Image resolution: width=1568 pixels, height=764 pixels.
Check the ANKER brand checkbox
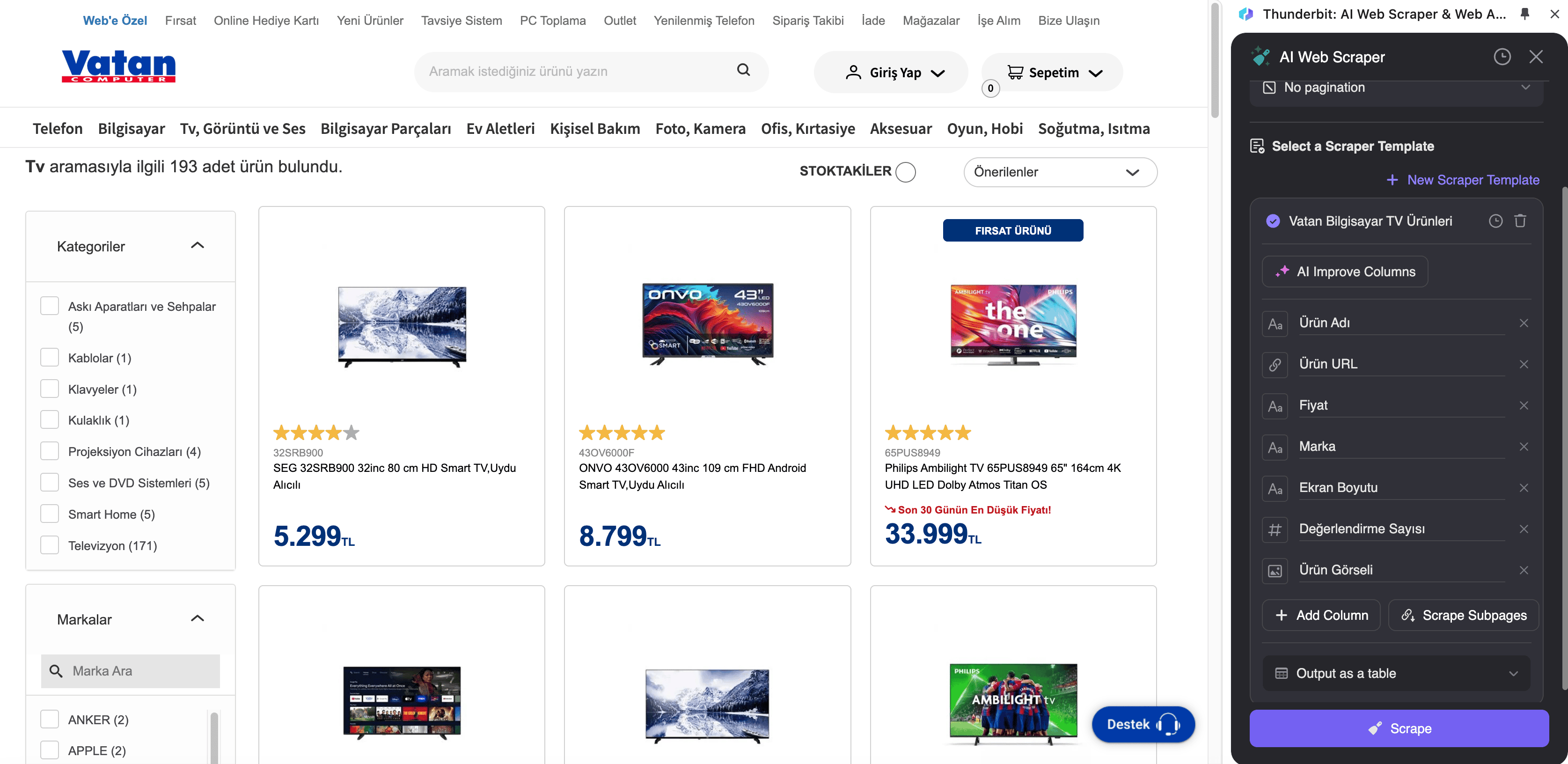[x=49, y=720]
